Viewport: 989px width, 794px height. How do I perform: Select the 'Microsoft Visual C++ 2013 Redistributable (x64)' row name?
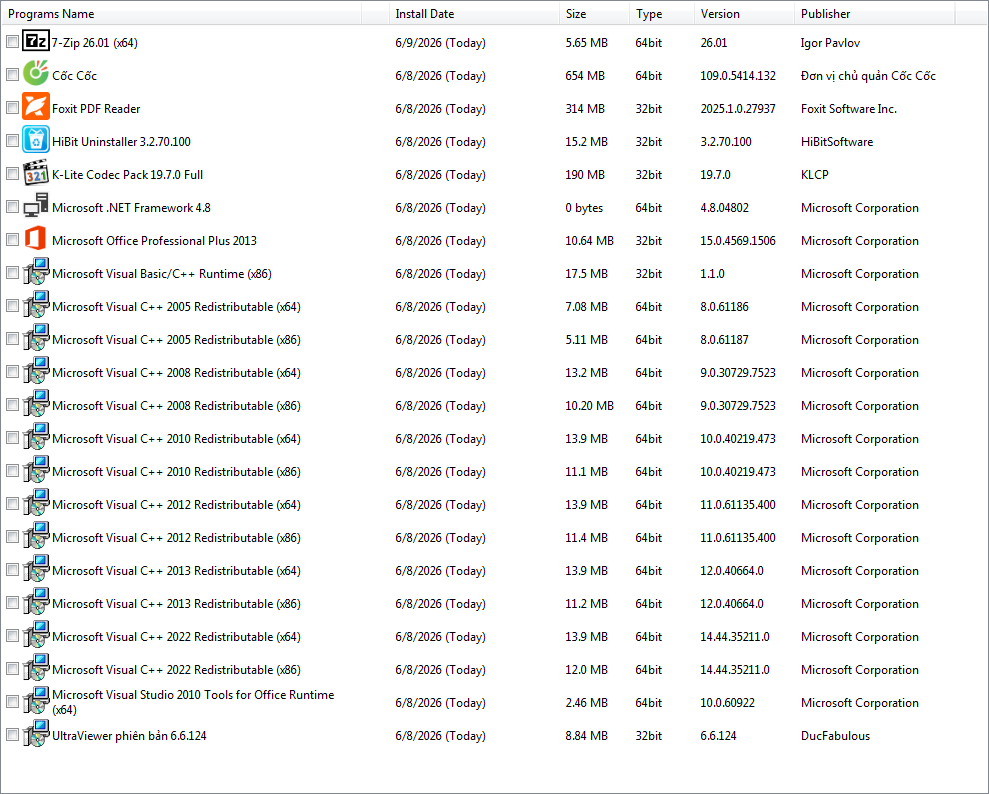pyautogui.click(x=176, y=571)
